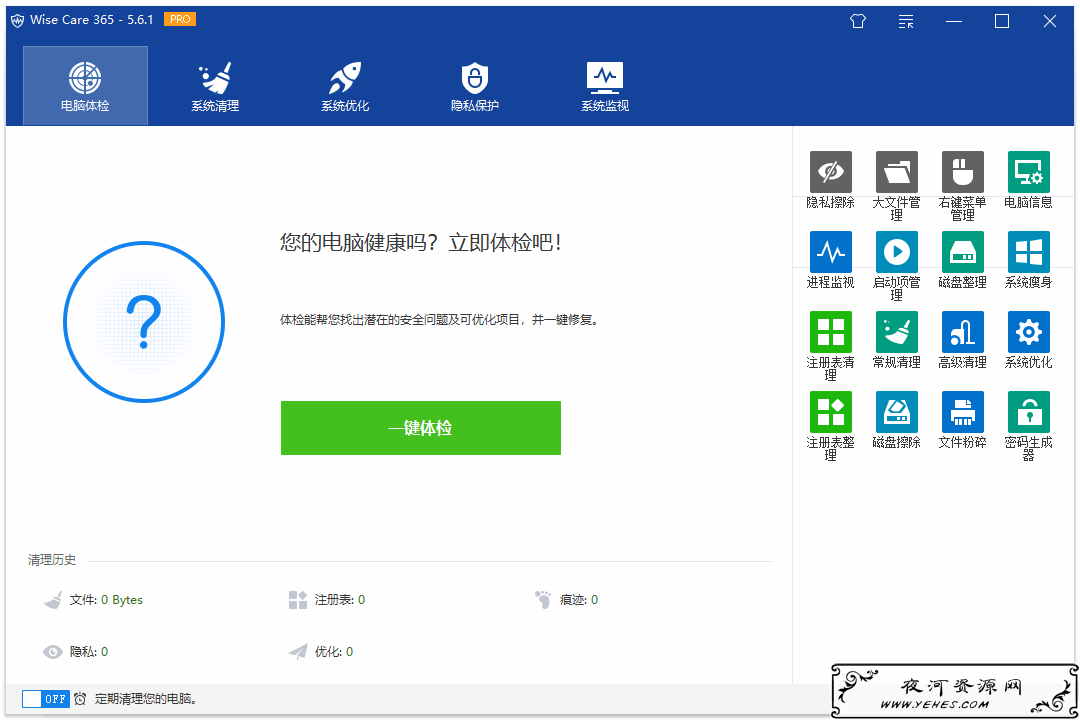Image resolution: width=1080 pixels, height=720 pixels.
Task: Start checkup with 一键体检 button
Action: click(x=421, y=428)
